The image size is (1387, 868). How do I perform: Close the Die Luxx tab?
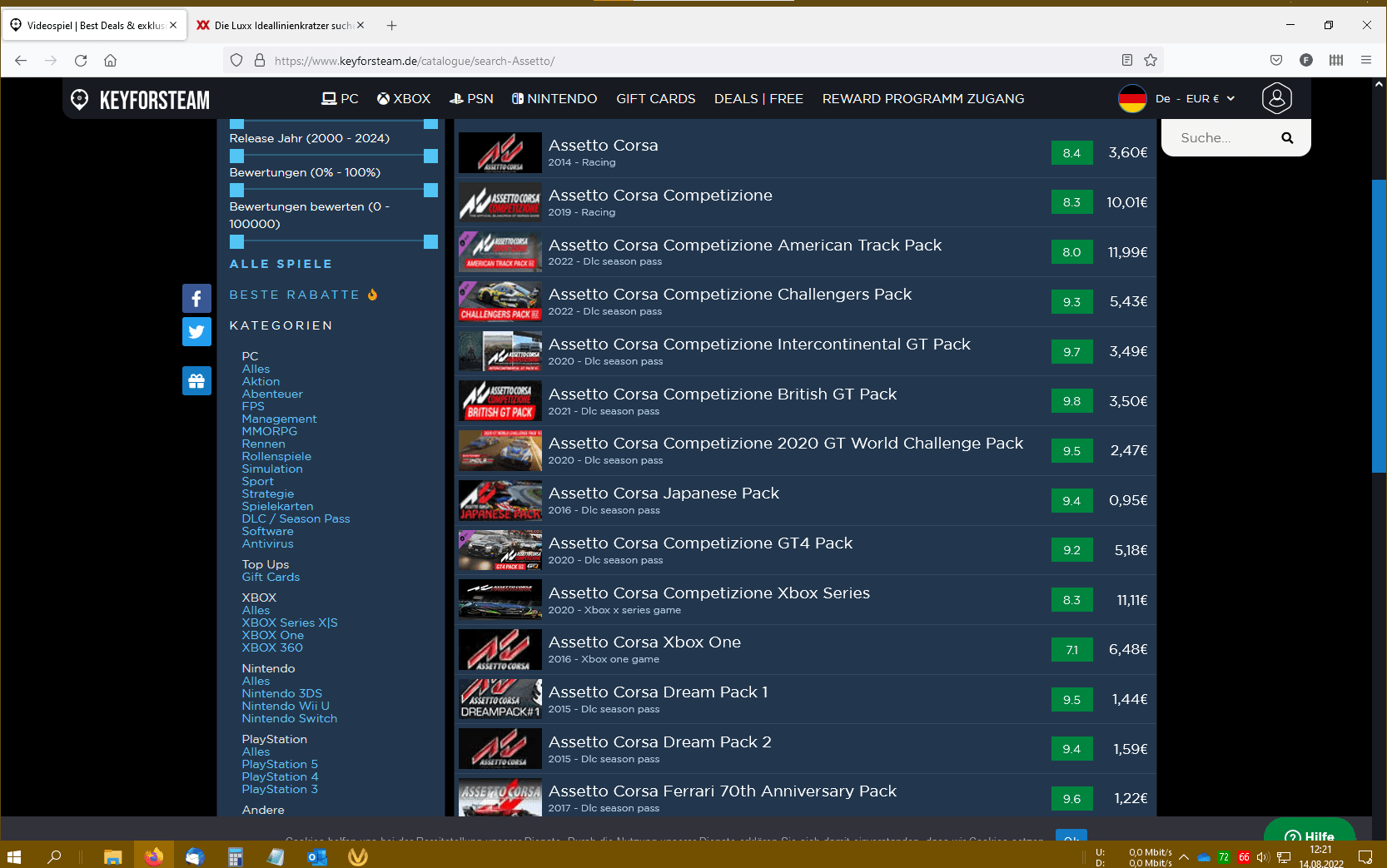pos(360,25)
